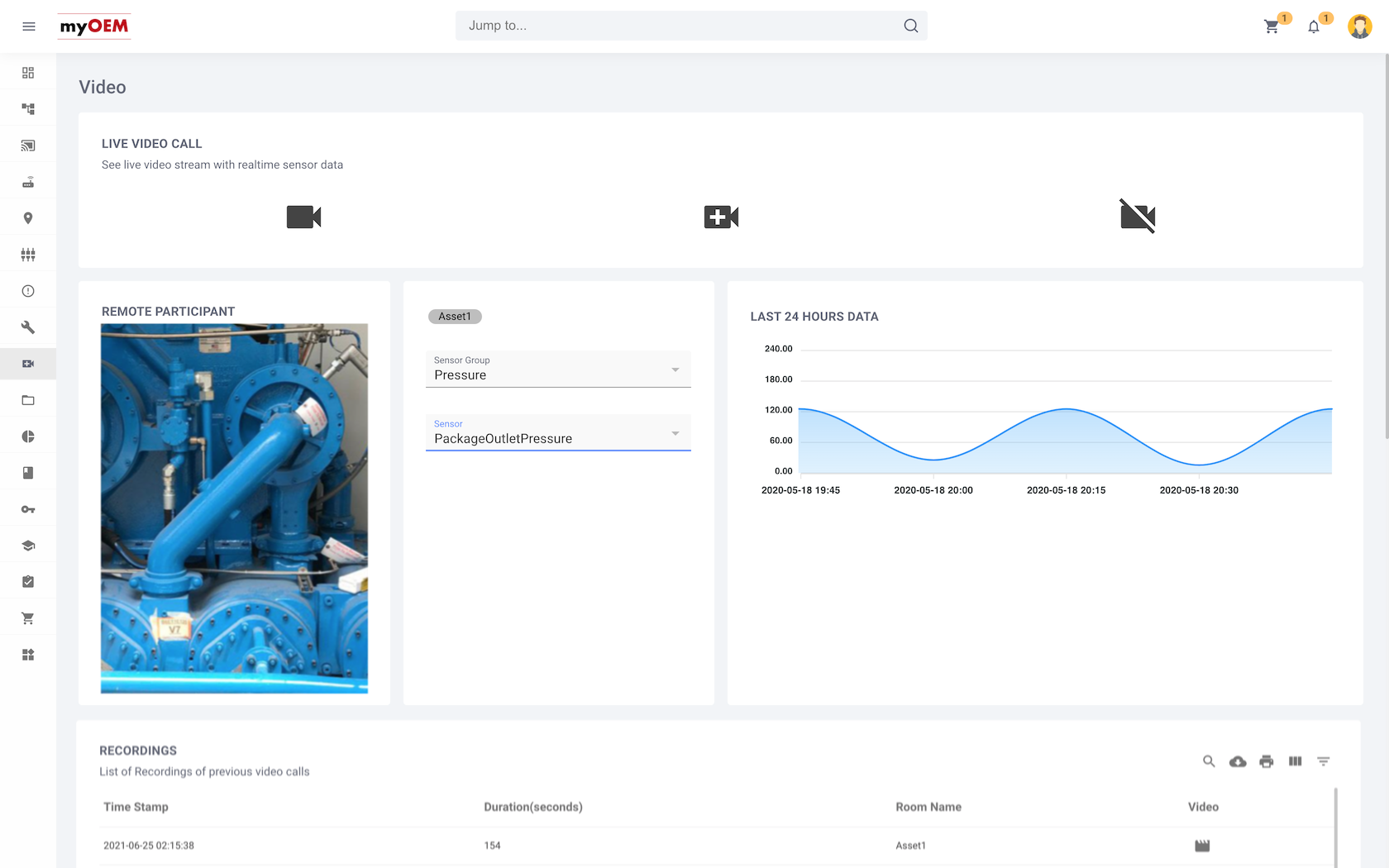Screen dimensions: 1389x868
Task: Open the hierarchy tree icon in sidebar
Action: (x=28, y=109)
